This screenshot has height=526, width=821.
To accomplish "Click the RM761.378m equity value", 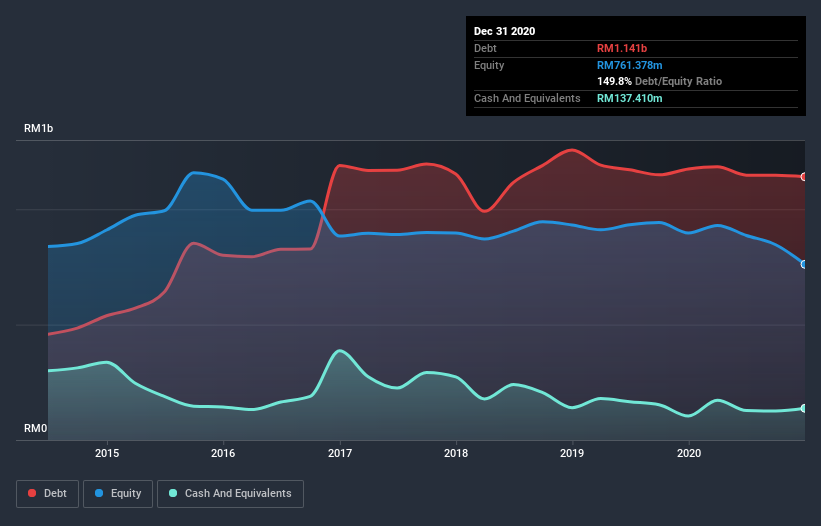I will pos(629,65).
